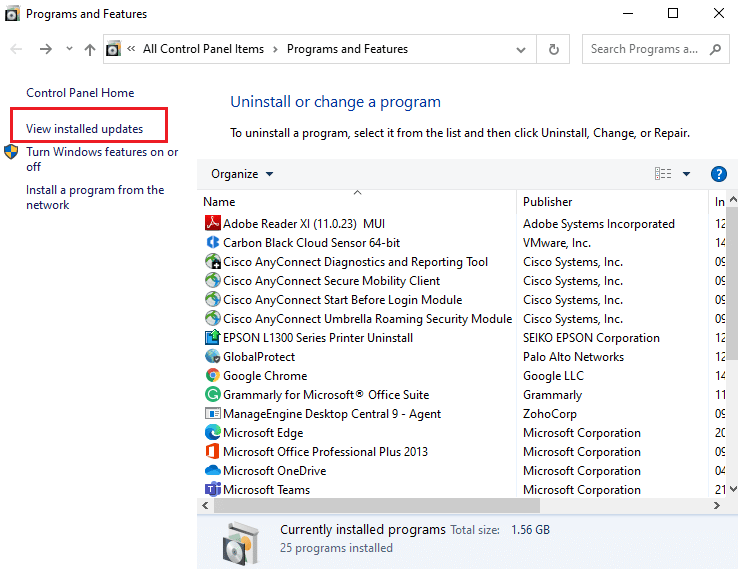
Task: Open address bar history dropdown
Action: click(521, 49)
